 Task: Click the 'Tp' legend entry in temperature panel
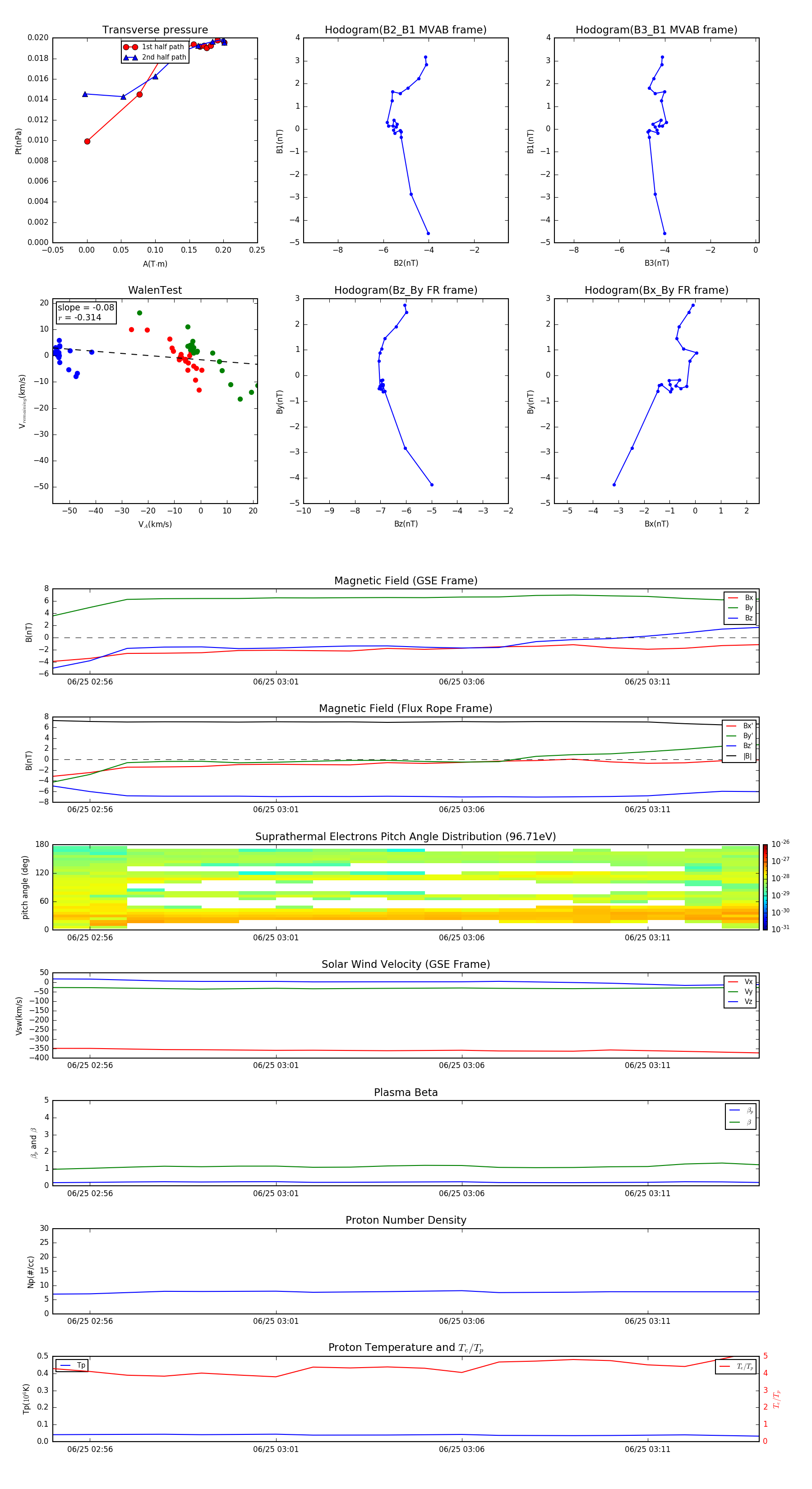pos(72,1365)
